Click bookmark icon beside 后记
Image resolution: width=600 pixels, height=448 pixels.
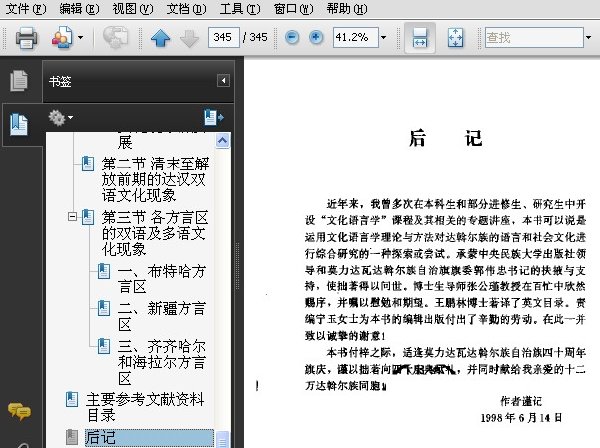[72, 437]
